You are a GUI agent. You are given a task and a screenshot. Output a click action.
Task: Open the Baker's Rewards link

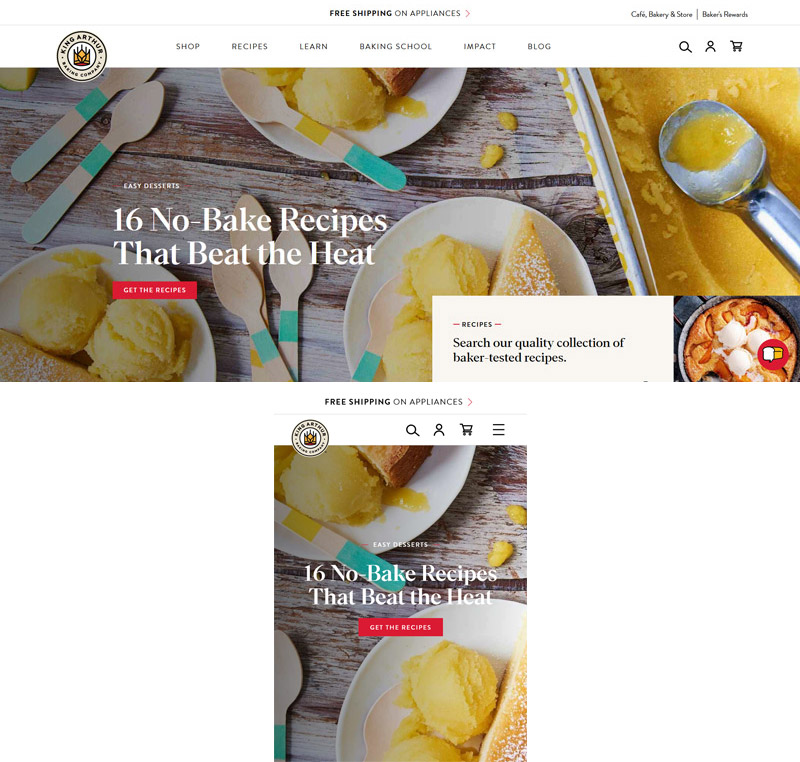[x=725, y=14]
